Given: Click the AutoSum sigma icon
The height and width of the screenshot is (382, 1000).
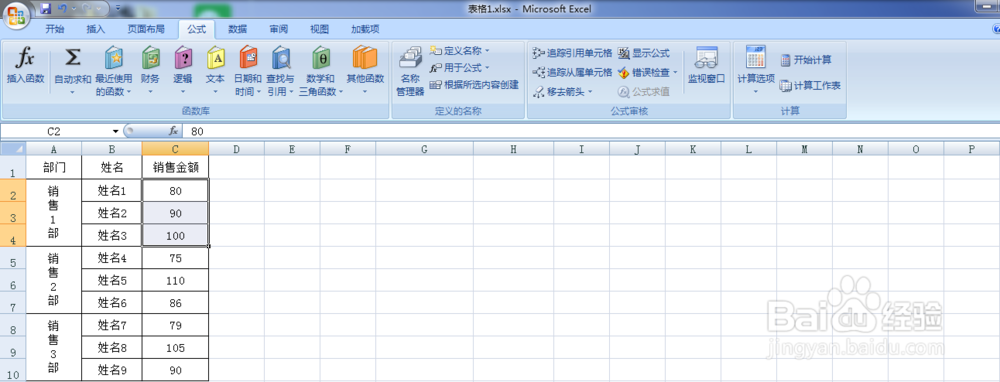Looking at the screenshot, I should coord(73,59).
